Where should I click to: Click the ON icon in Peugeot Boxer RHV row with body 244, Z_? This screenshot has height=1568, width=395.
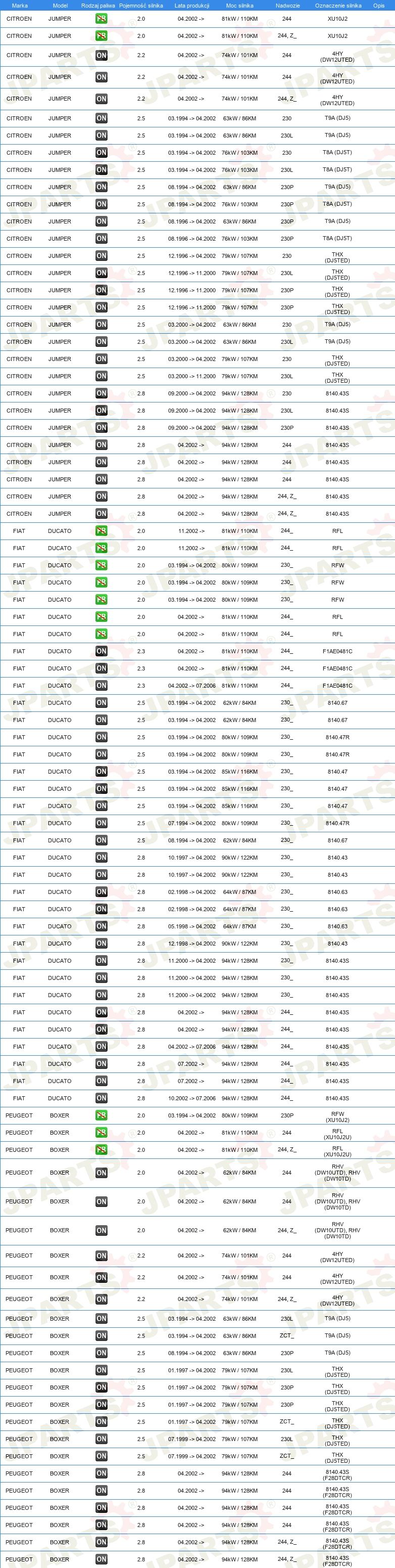click(x=102, y=1230)
